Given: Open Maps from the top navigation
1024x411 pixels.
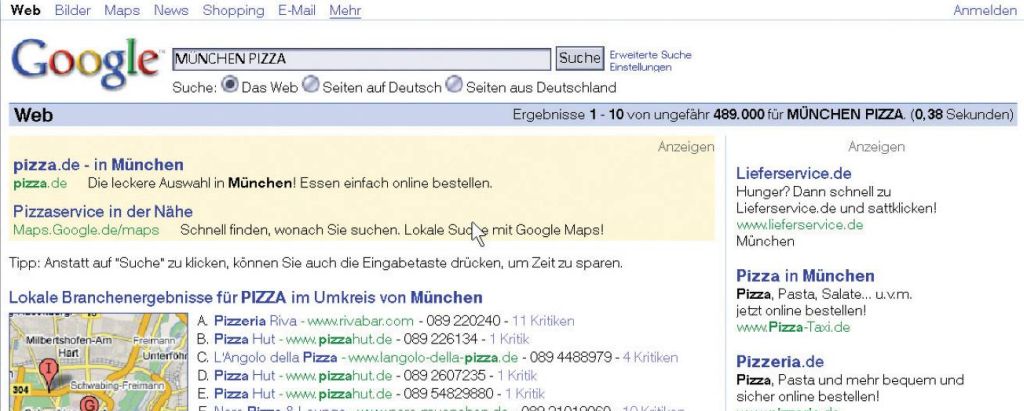Looking at the screenshot, I should coord(122,11).
